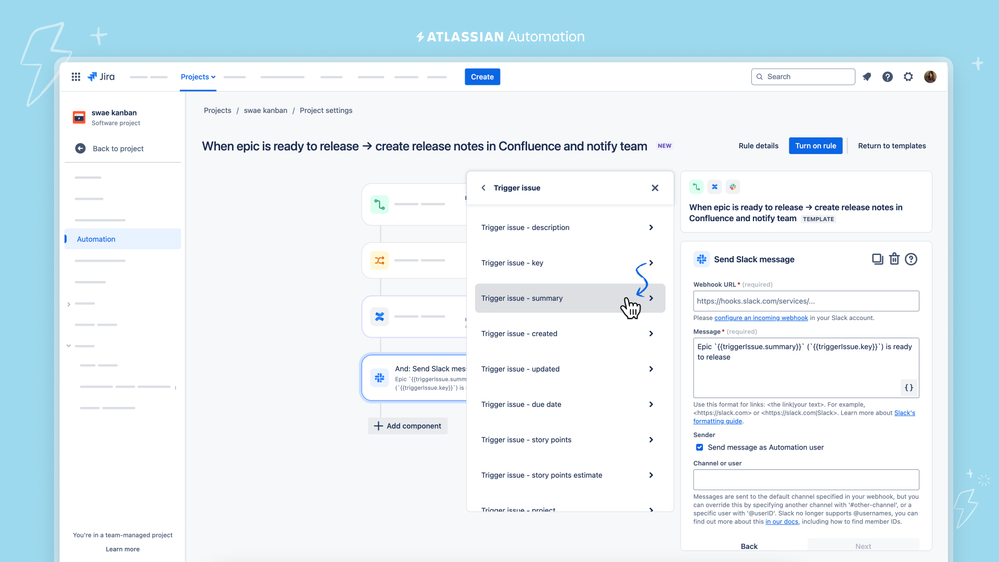Insert smart value using curly braces button
The width and height of the screenshot is (999, 562).
pyautogui.click(x=909, y=387)
